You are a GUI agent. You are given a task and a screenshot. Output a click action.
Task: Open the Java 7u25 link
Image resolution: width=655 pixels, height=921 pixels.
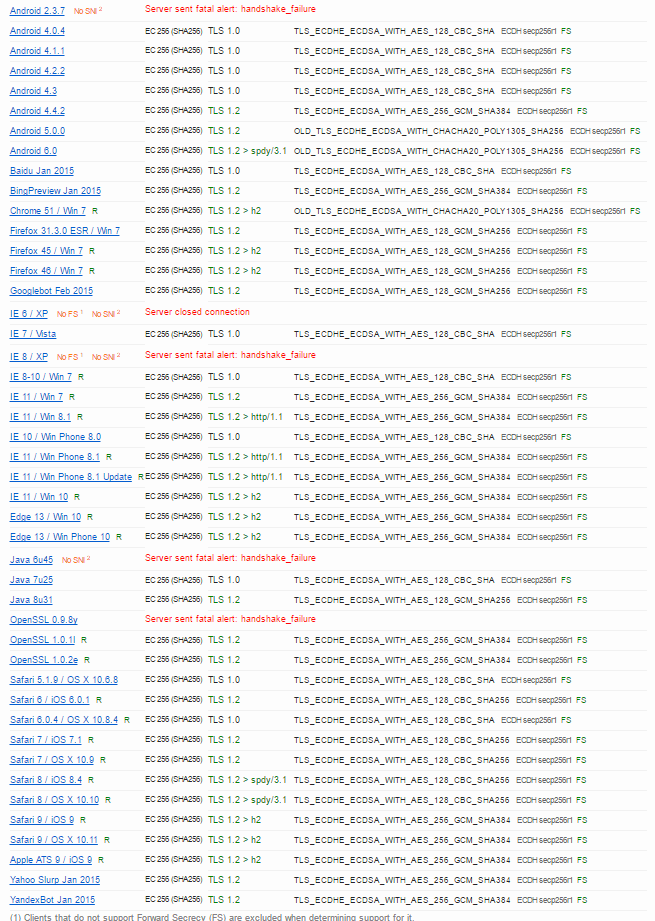point(31,580)
